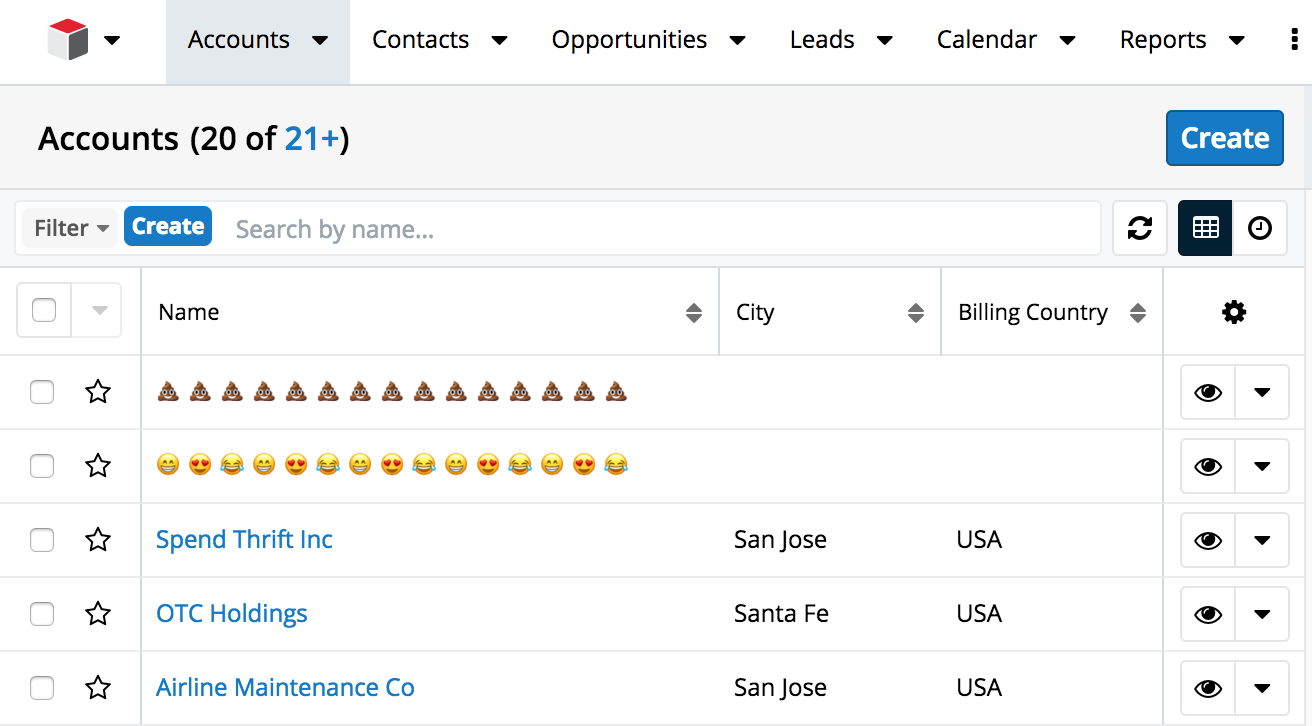Preview Airline Maintenance Co with eye icon

(x=1208, y=688)
